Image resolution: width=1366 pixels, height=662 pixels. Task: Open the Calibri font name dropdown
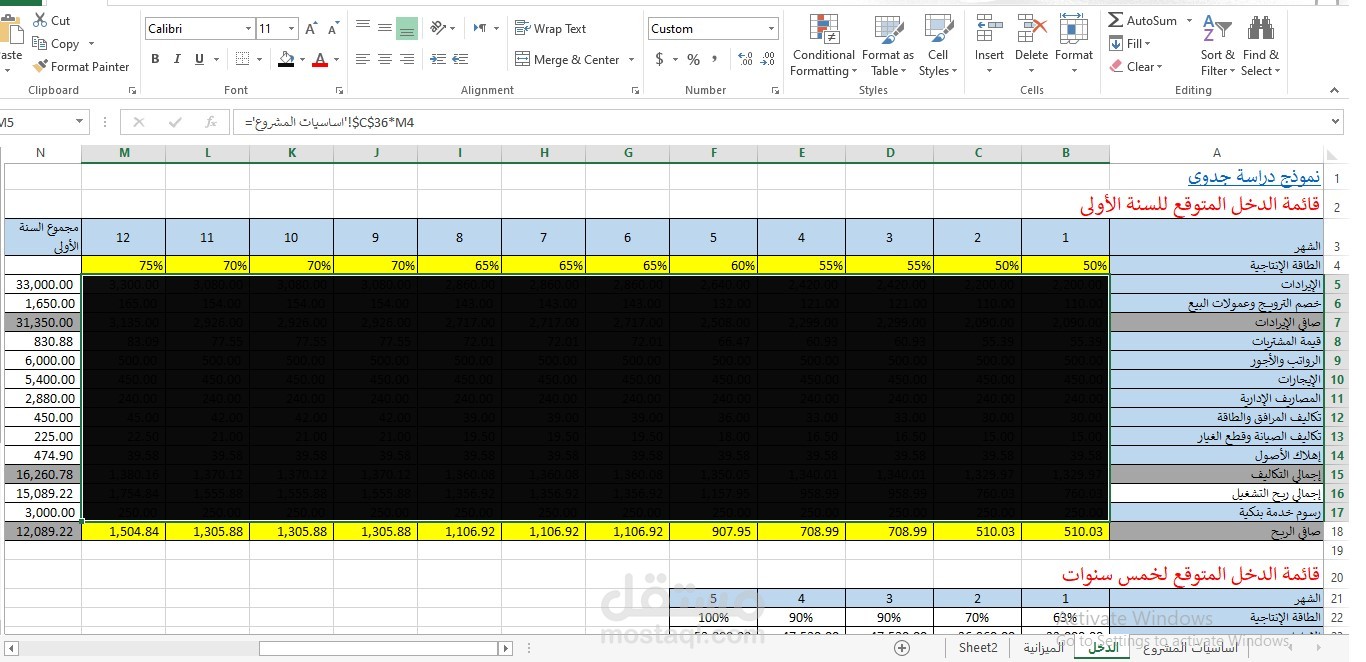[247, 29]
